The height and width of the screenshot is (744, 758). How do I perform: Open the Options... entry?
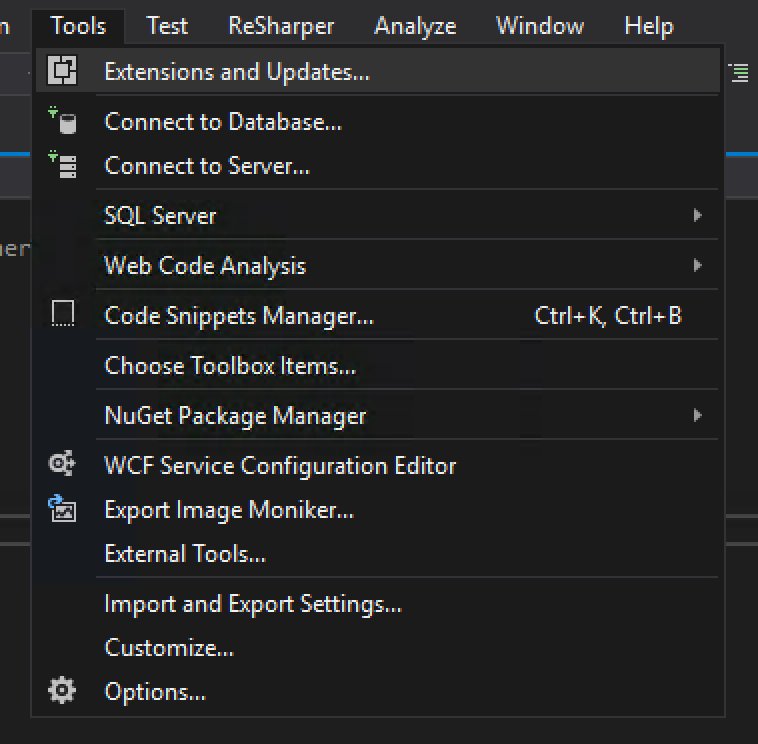(x=378, y=692)
